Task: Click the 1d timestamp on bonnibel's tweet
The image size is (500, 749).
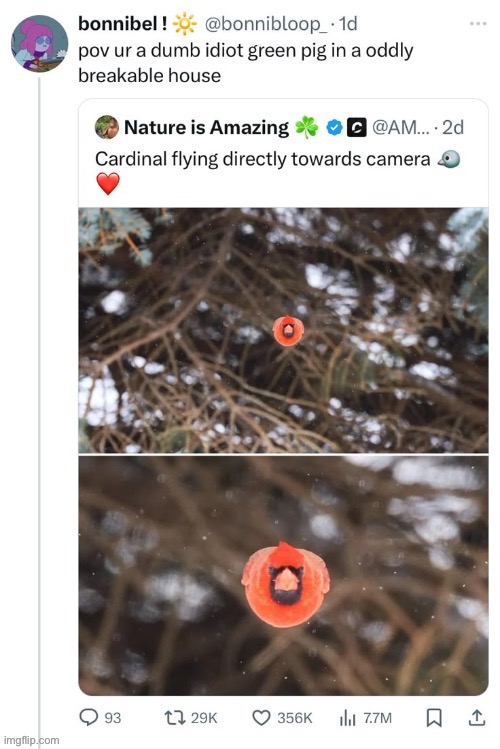Action: click(348, 24)
